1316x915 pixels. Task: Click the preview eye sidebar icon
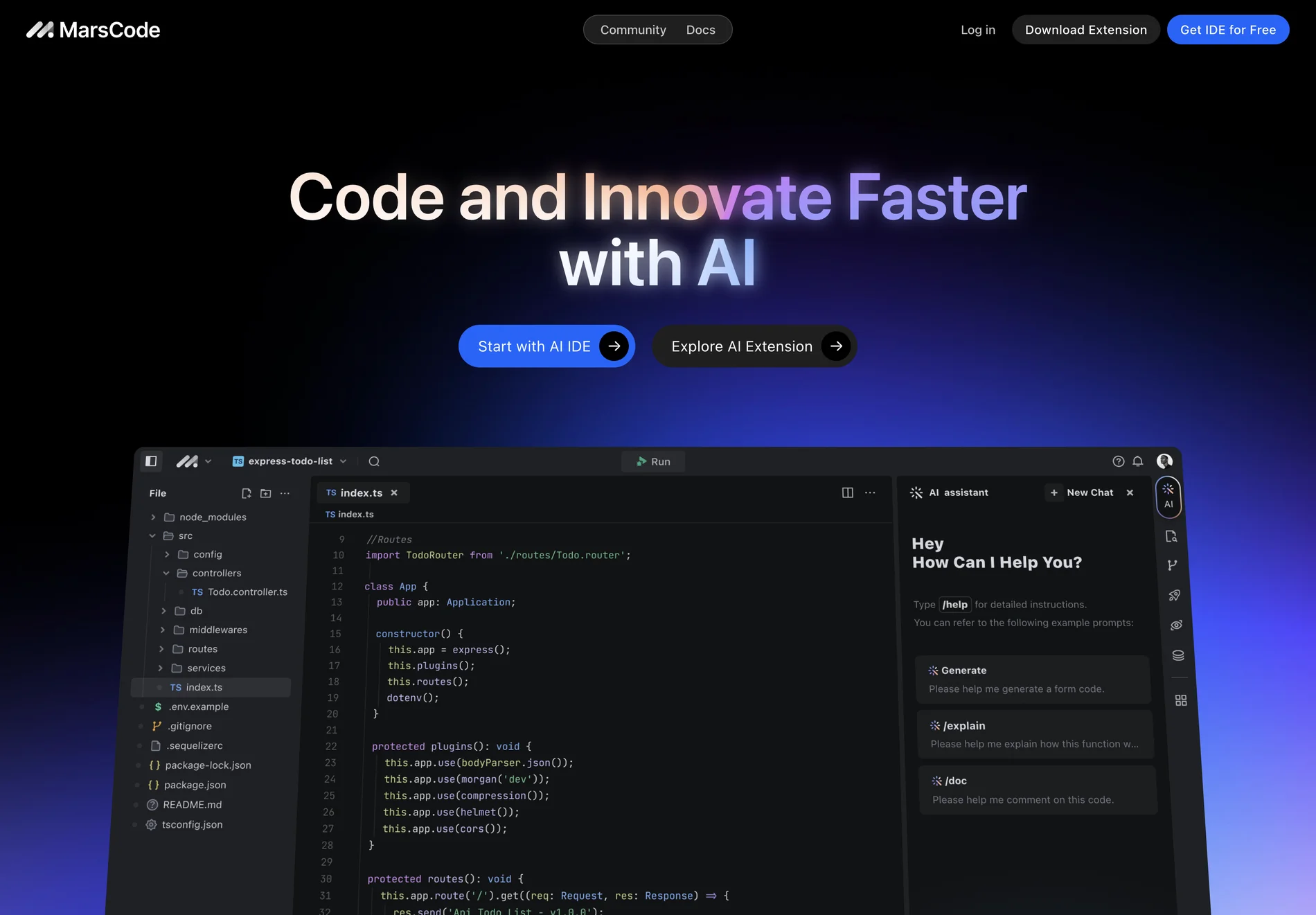[x=1176, y=625]
